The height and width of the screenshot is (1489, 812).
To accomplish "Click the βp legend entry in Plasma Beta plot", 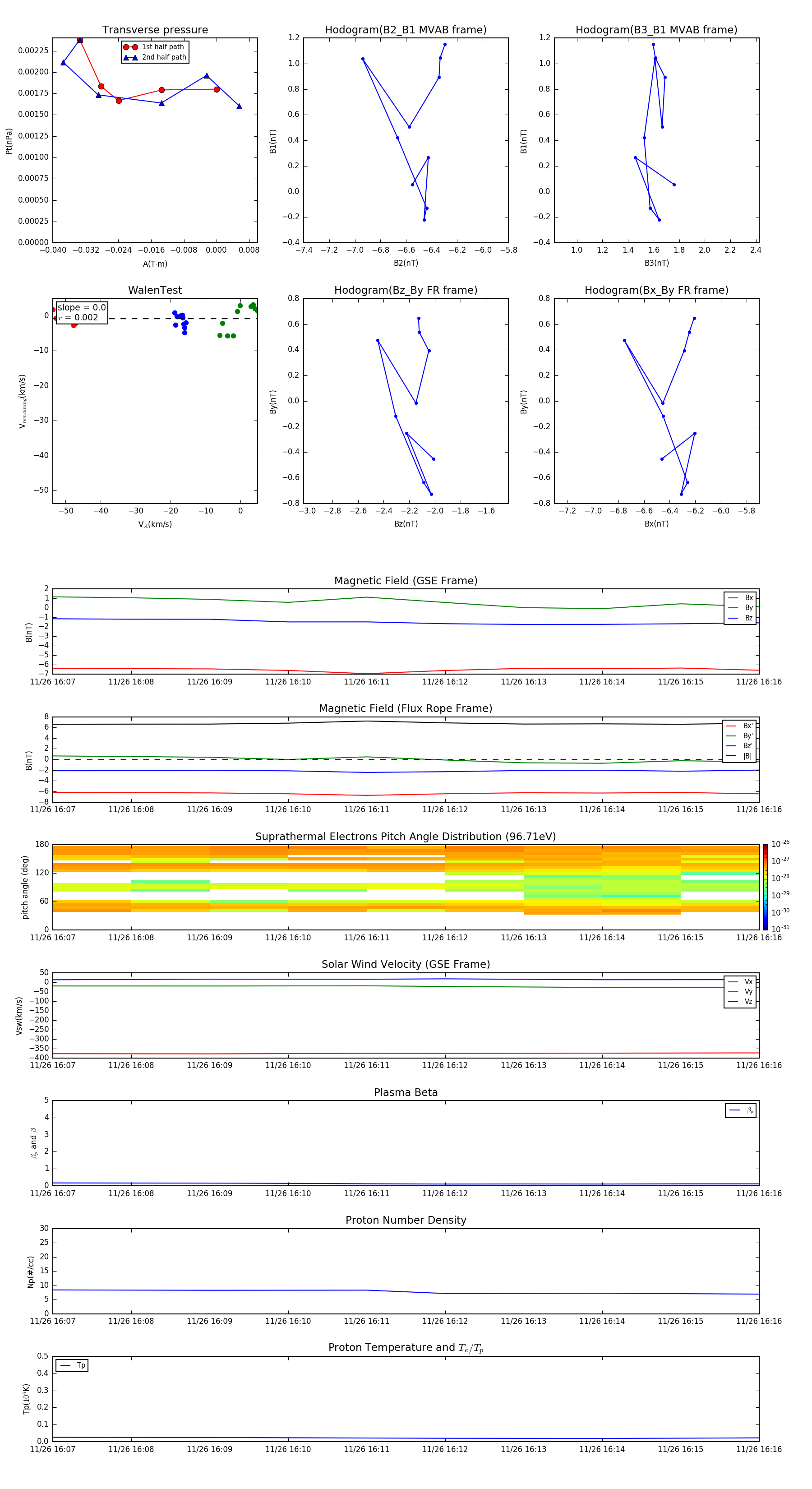I will click(x=741, y=1110).
